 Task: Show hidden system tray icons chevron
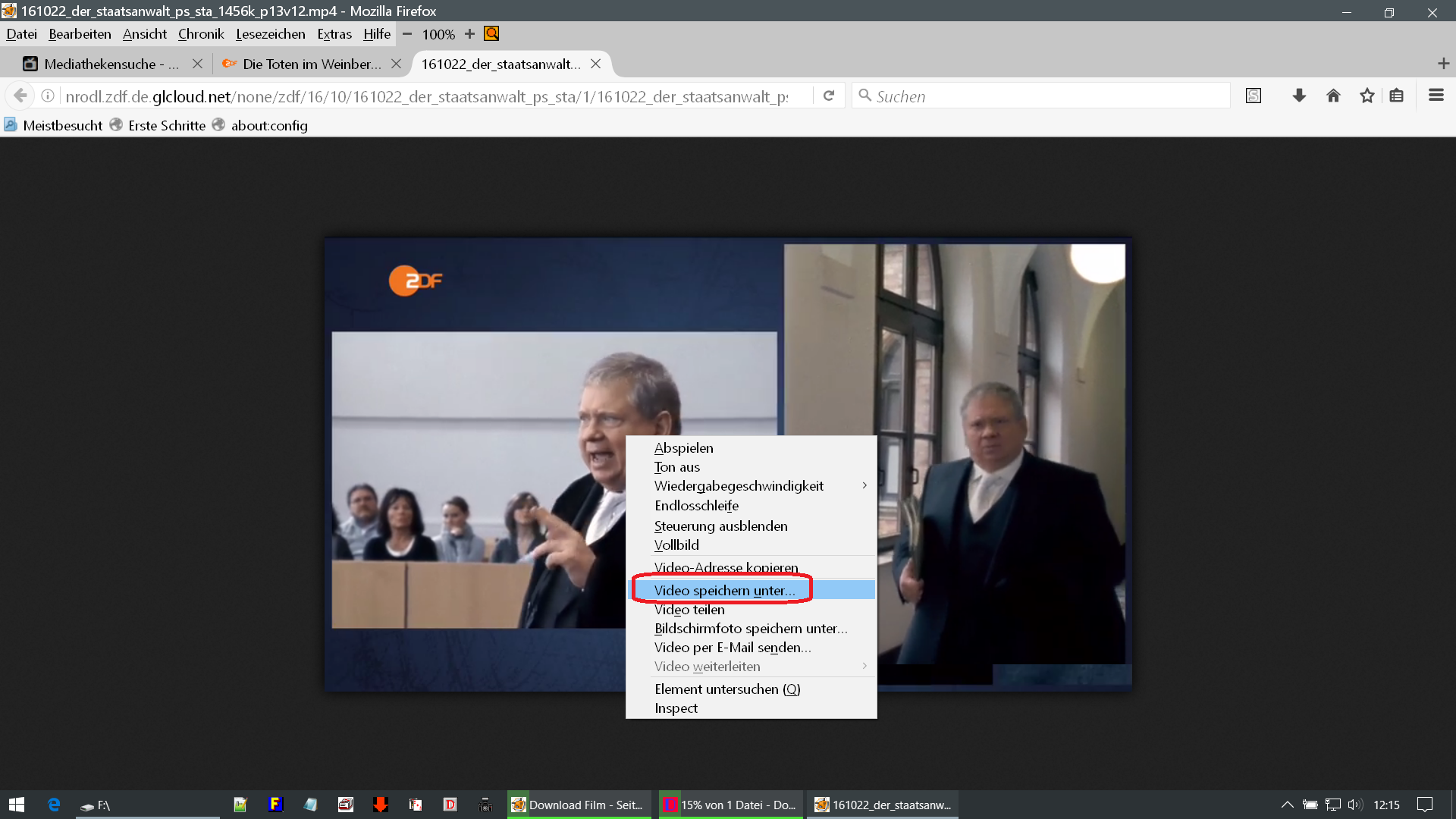click(1287, 805)
